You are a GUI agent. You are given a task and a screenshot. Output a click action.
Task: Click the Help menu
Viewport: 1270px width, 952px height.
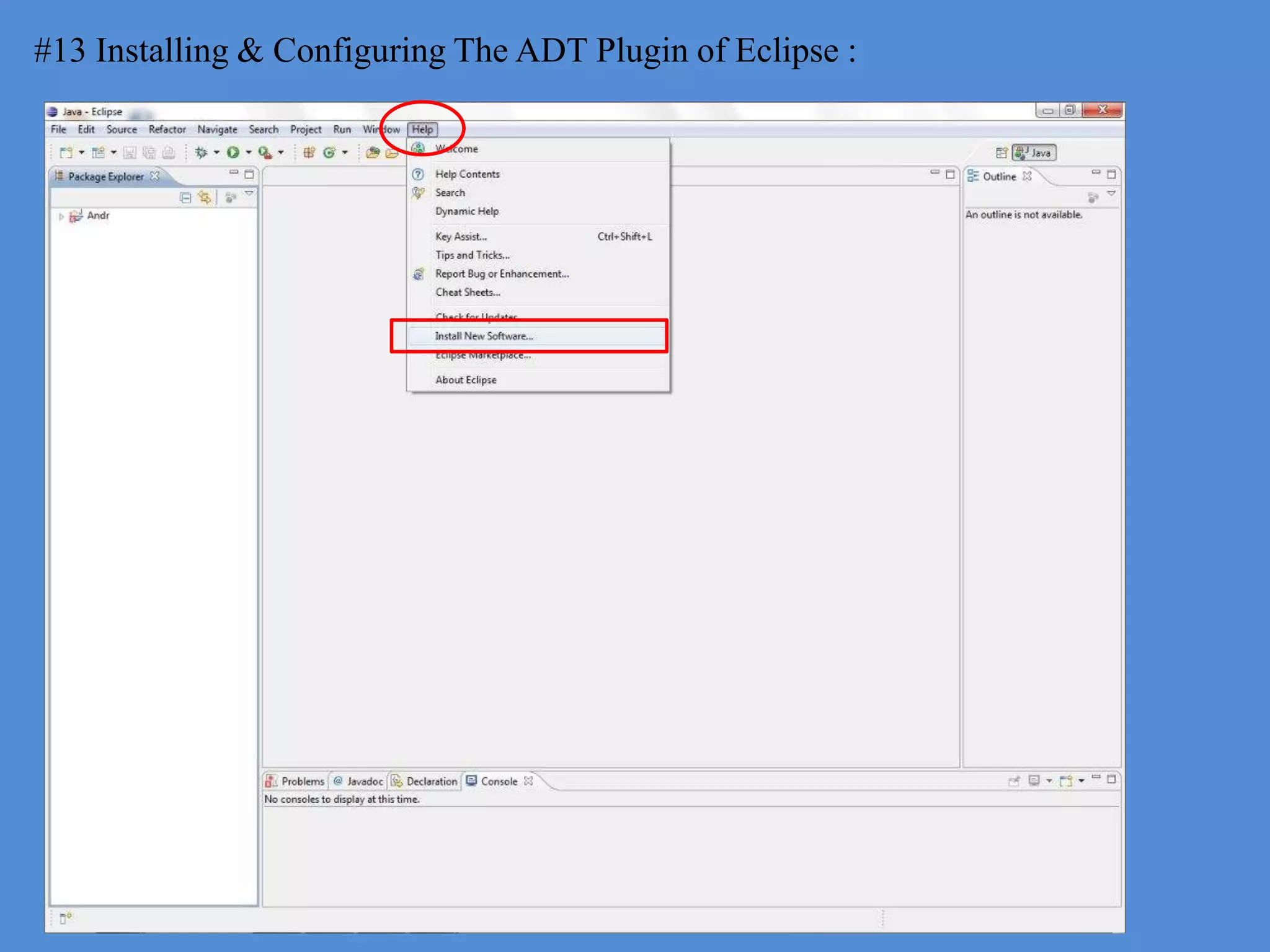(422, 130)
